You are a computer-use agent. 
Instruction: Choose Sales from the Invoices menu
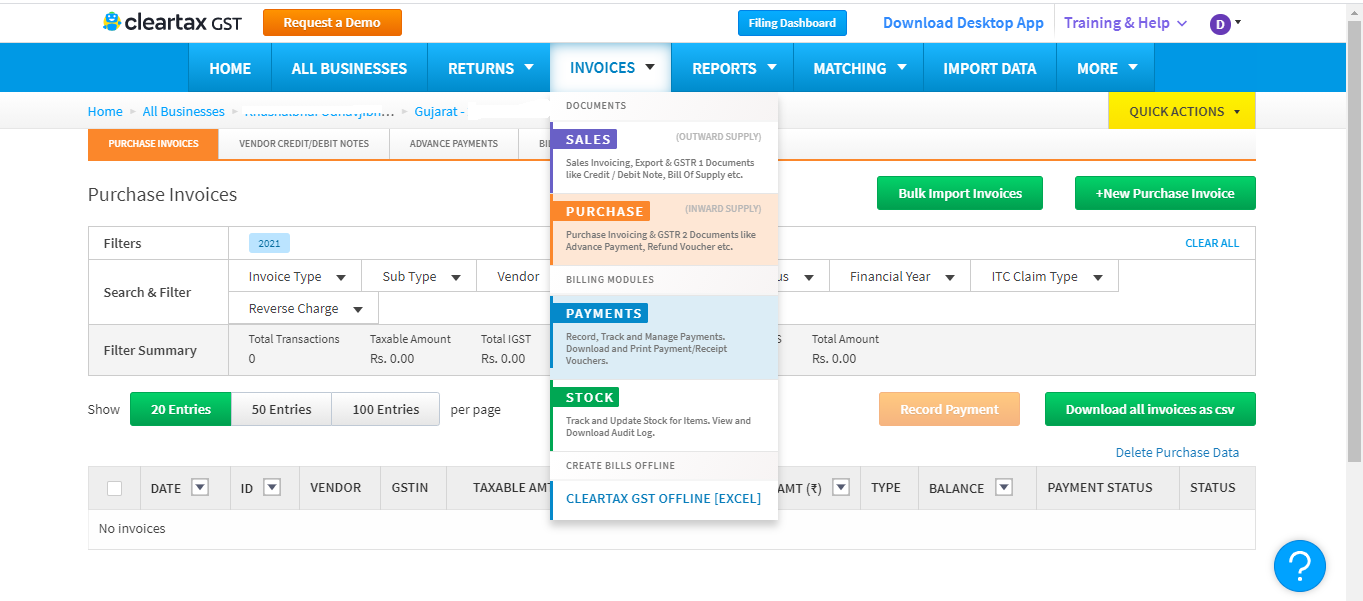588,140
